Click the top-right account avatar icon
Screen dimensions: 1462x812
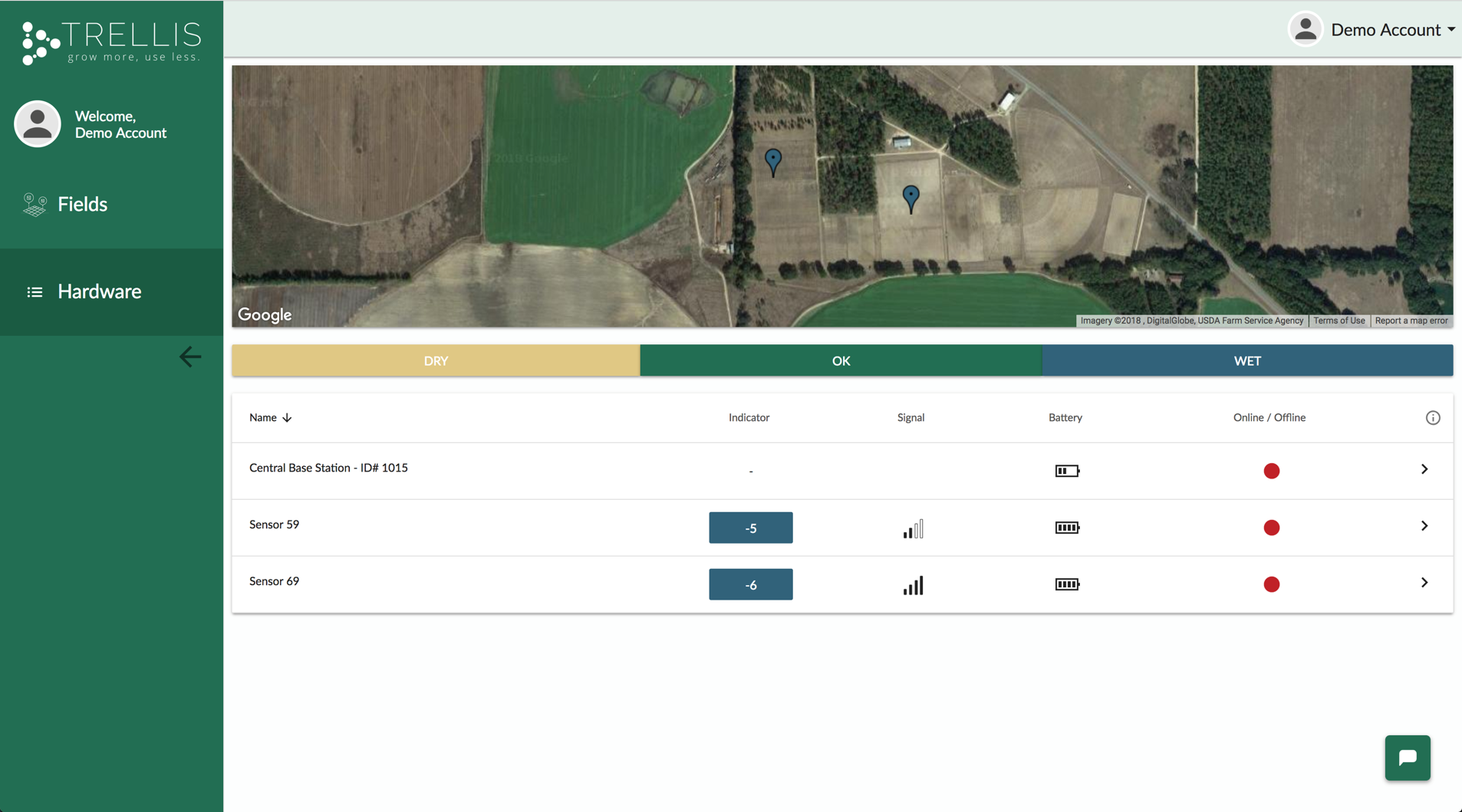[1306, 30]
